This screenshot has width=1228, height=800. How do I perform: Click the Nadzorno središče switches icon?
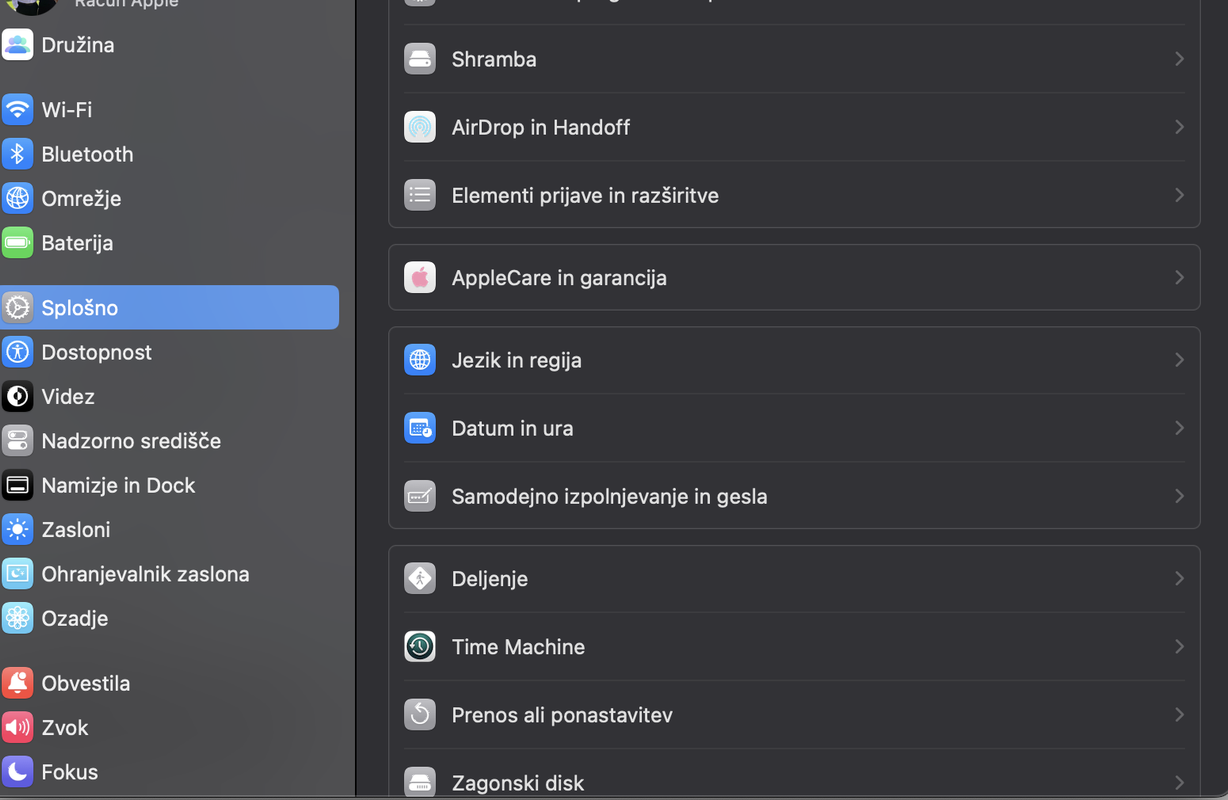click(17, 441)
